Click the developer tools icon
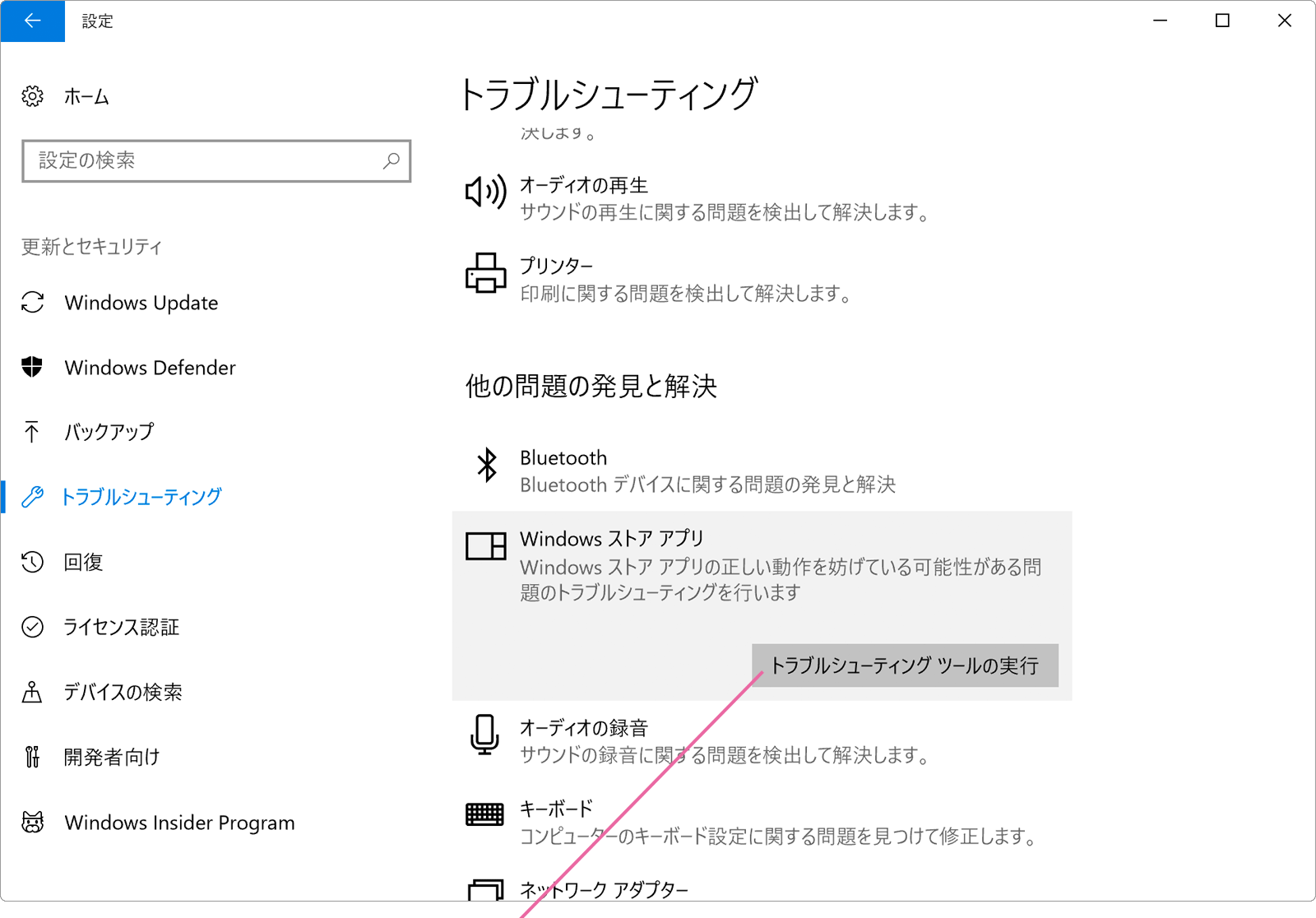1316x918 pixels. click(32, 757)
